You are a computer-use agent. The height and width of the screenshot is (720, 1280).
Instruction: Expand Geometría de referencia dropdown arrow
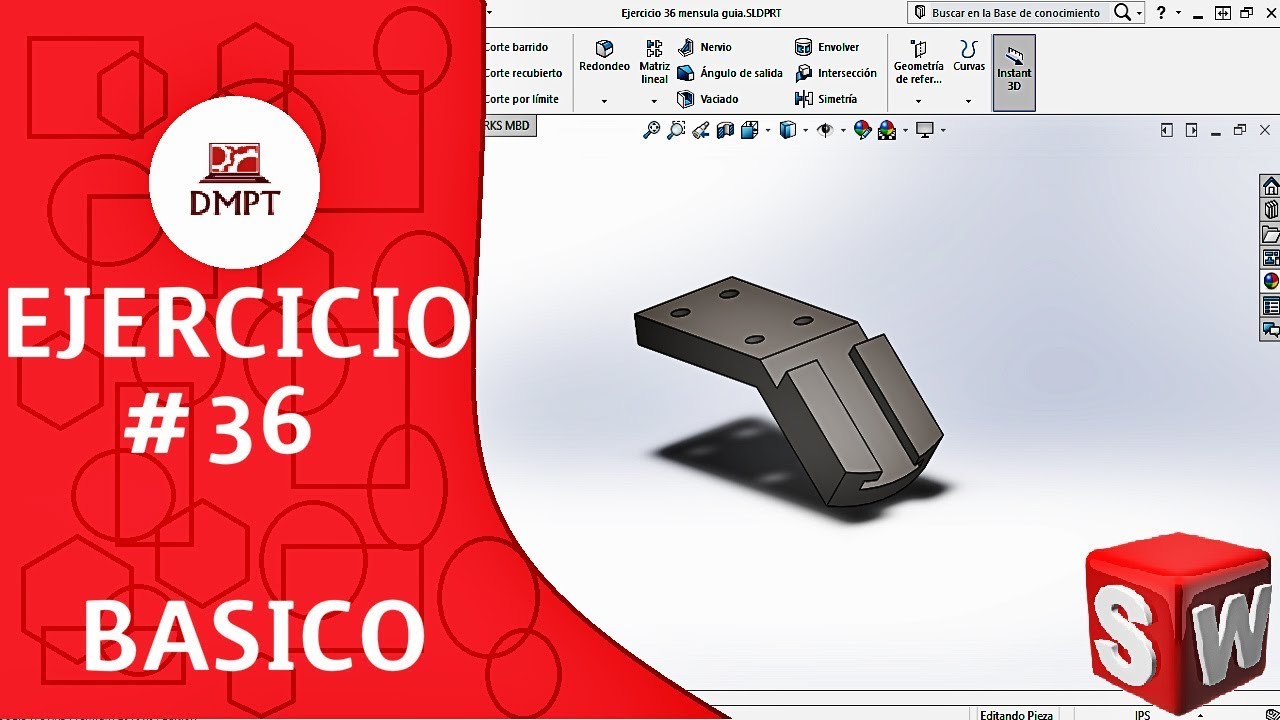(918, 101)
